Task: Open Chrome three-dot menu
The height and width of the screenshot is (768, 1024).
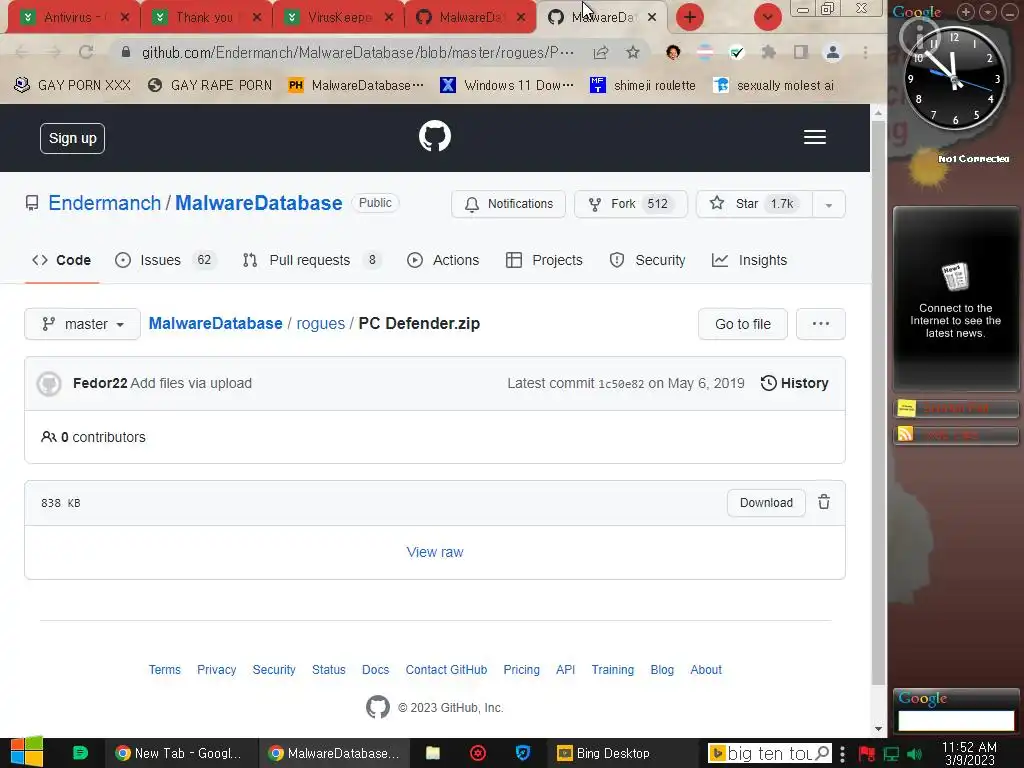Action: [865, 52]
